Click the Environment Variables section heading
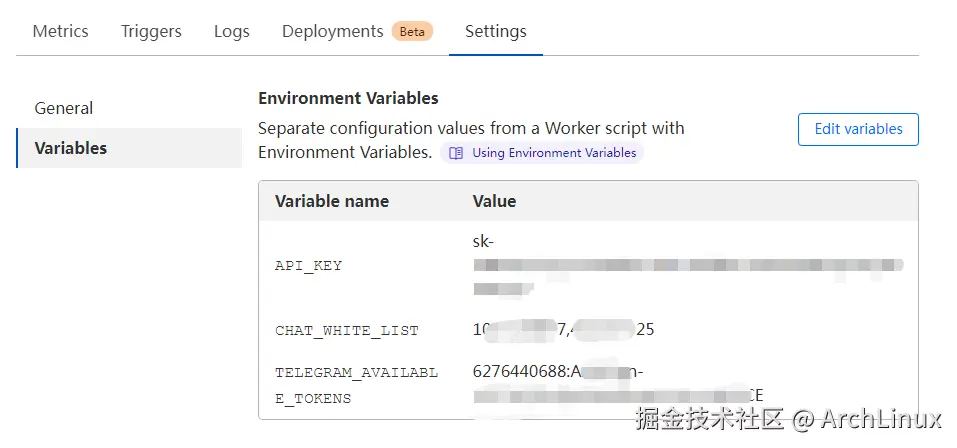This screenshot has height=448, width=957. pos(348,98)
